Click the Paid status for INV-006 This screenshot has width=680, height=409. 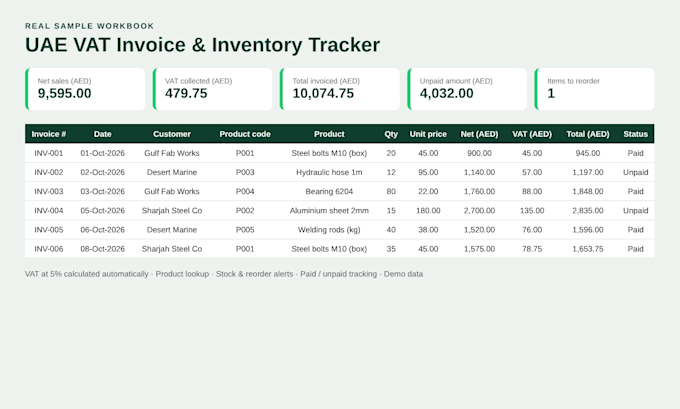pos(635,249)
